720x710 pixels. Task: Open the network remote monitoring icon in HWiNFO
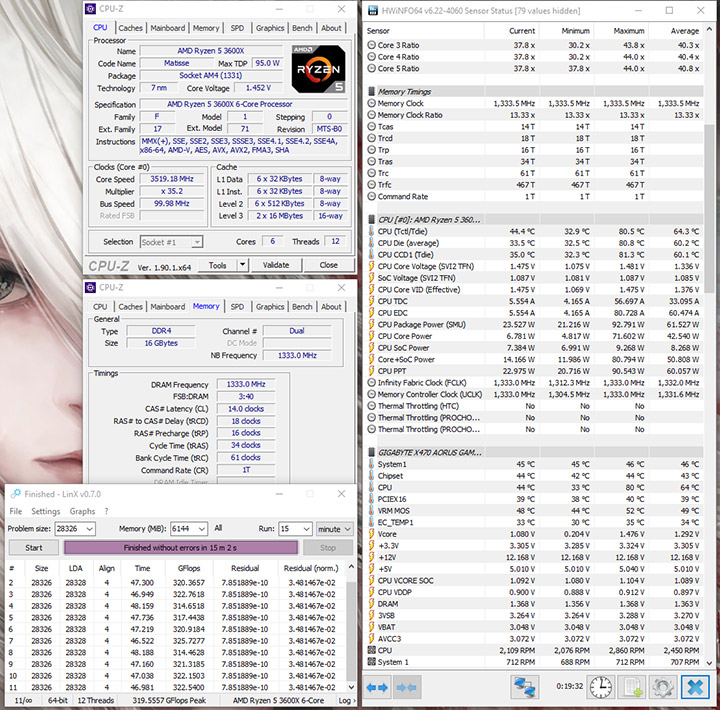(526, 688)
